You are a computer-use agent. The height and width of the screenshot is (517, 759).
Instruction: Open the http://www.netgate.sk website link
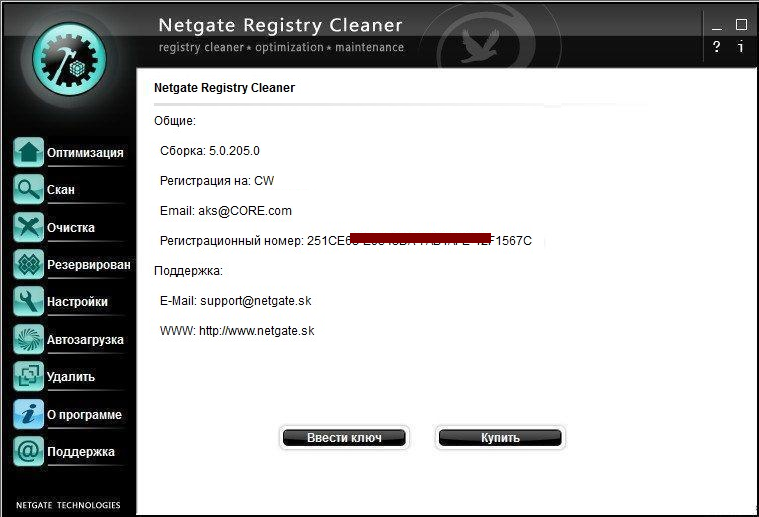tap(256, 330)
